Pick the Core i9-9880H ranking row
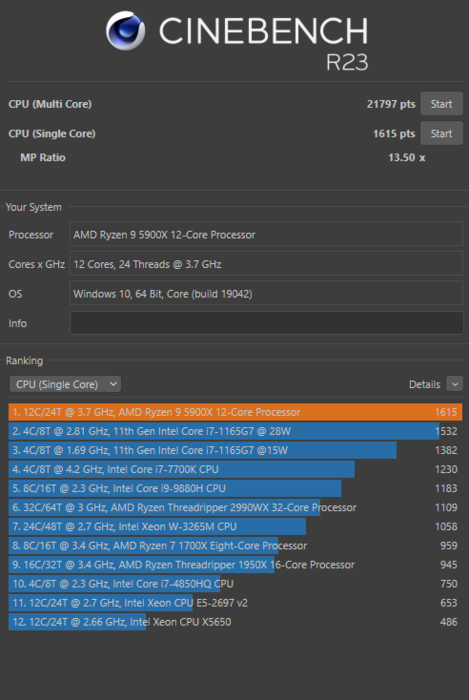 coord(235,488)
